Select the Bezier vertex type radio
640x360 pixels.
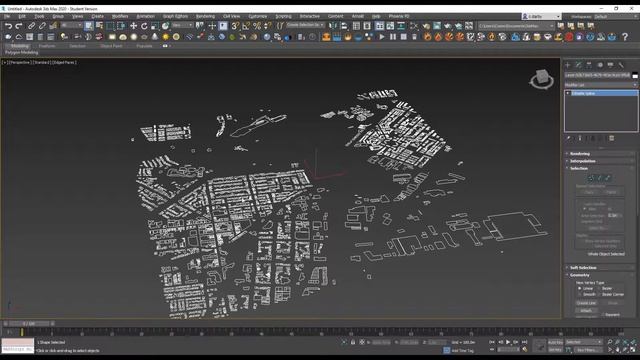click(x=600, y=288)
